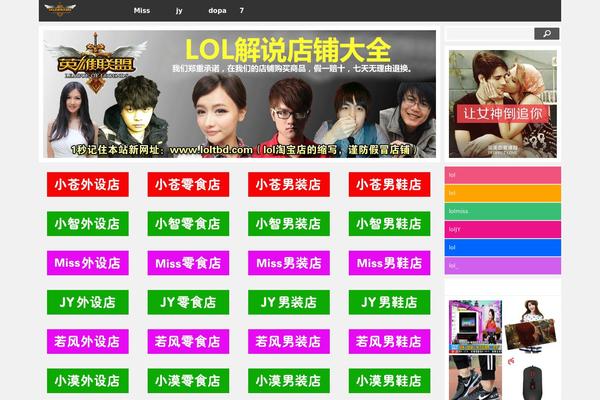The width and height of the screenshot is (600, 400).
Task: Open Miss零食店 shop button
Action: point(188,263)
